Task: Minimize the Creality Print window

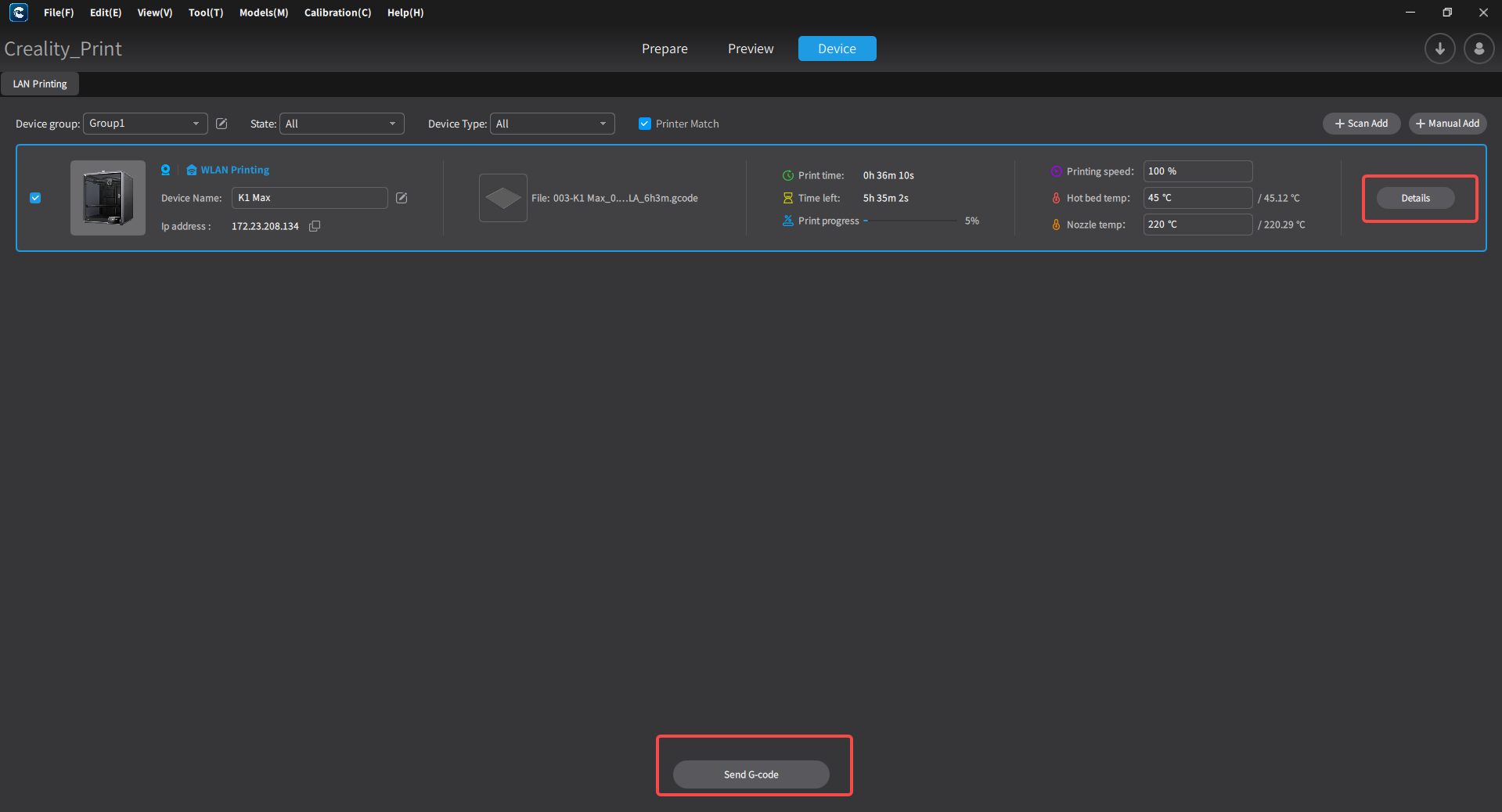Action: [1410, 13]
